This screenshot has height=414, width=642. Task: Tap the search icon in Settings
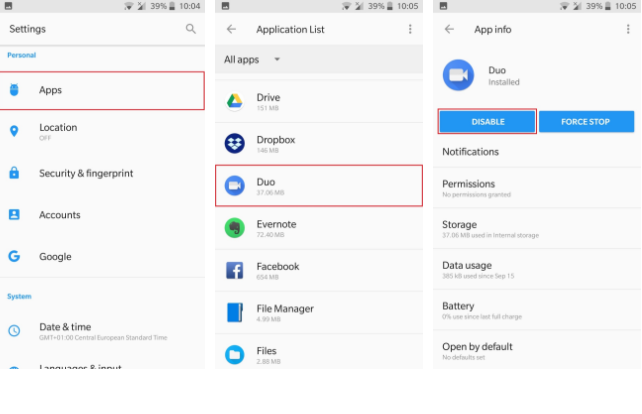tap(190, 29)
